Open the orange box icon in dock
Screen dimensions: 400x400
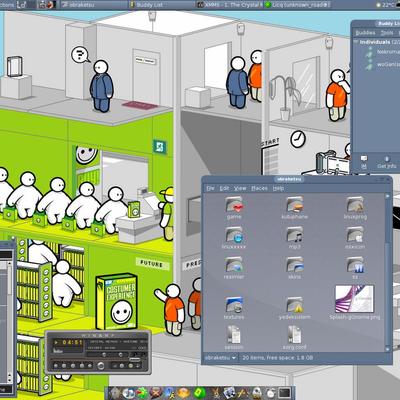(183, 393)
